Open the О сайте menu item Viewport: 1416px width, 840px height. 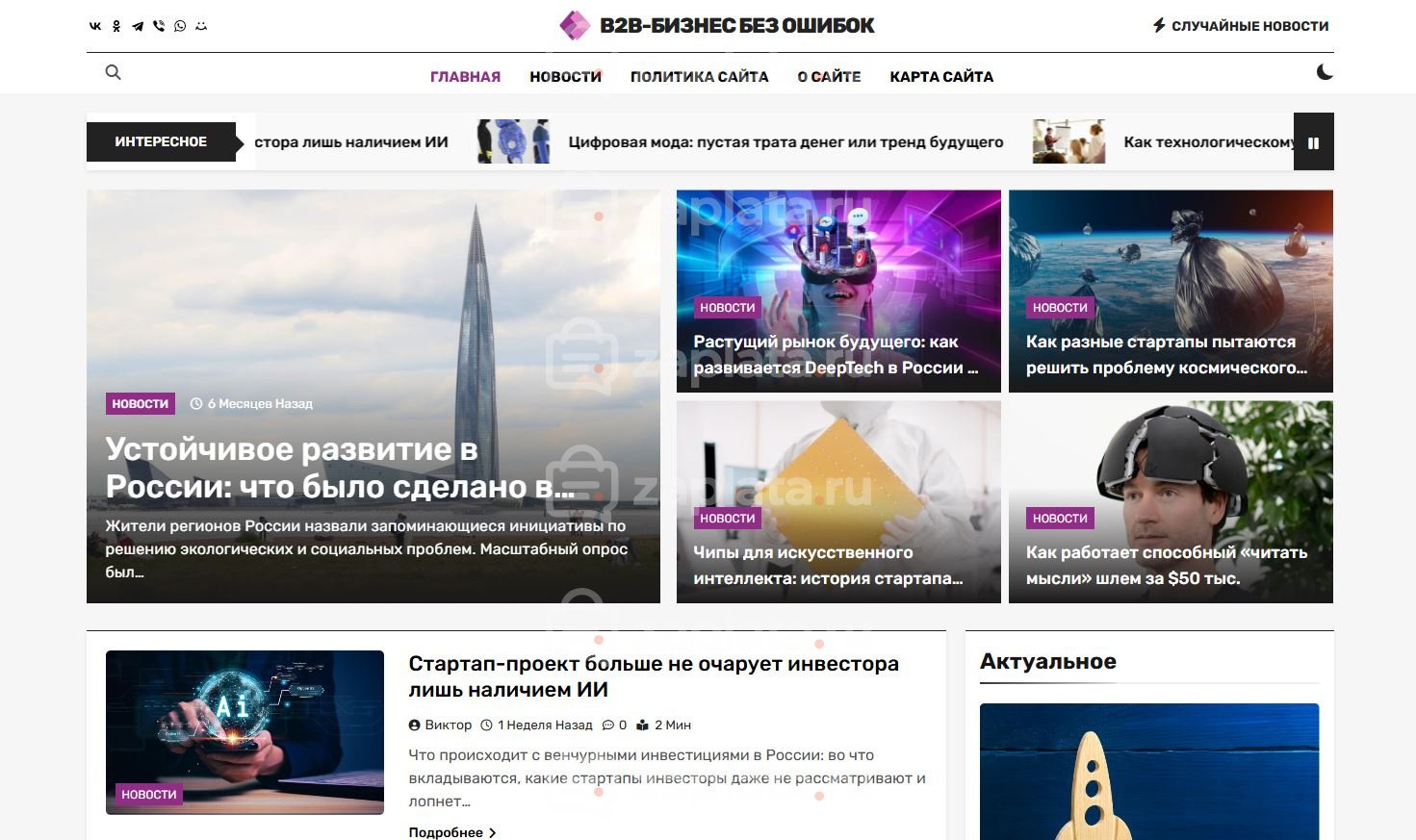[x=829, y=77]
